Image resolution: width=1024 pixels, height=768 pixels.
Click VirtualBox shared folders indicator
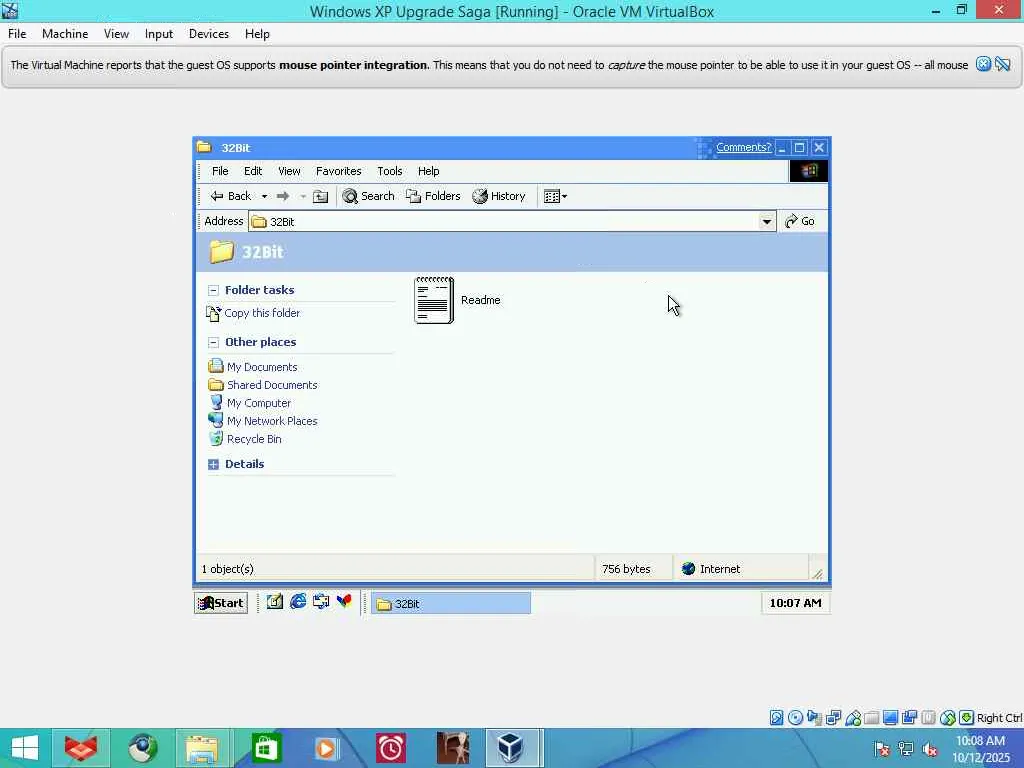click(x=871, y=718)
